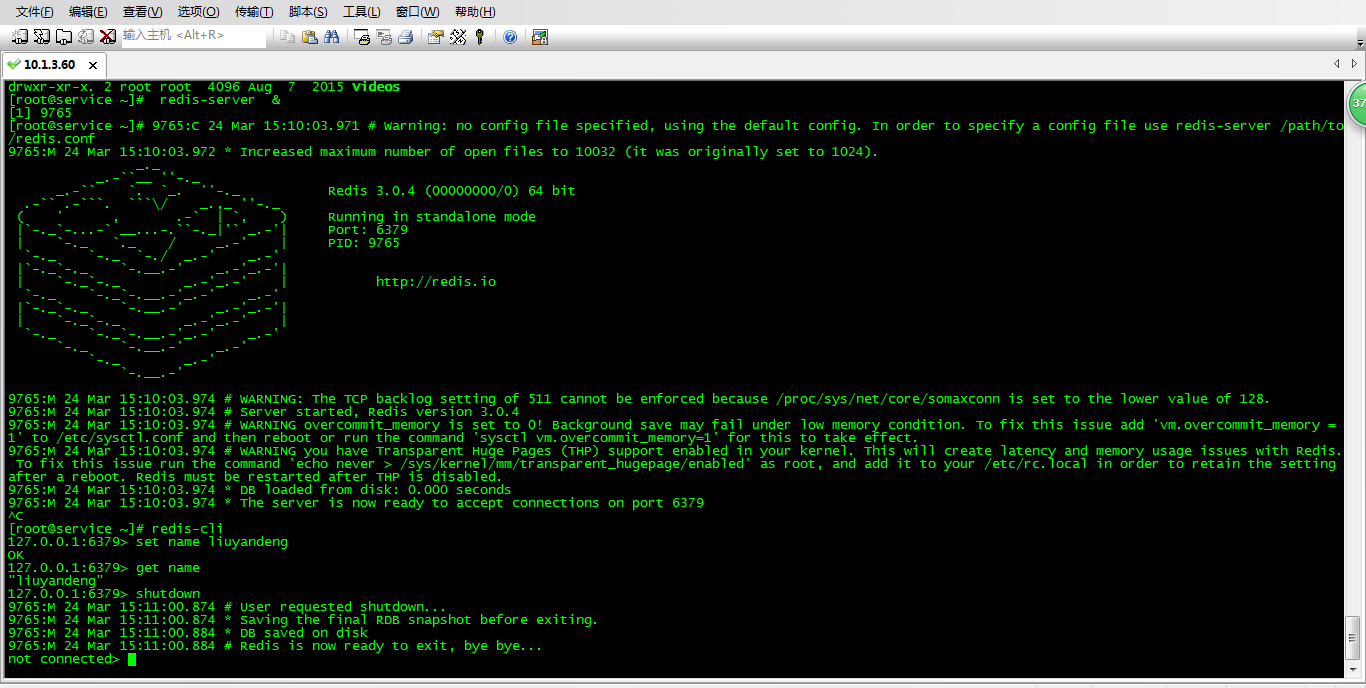Image resolution: width=1366 pixels, height=688 pixels.
Task: Click the green 37 badge at right edge
Action: tap(1357, 104)
